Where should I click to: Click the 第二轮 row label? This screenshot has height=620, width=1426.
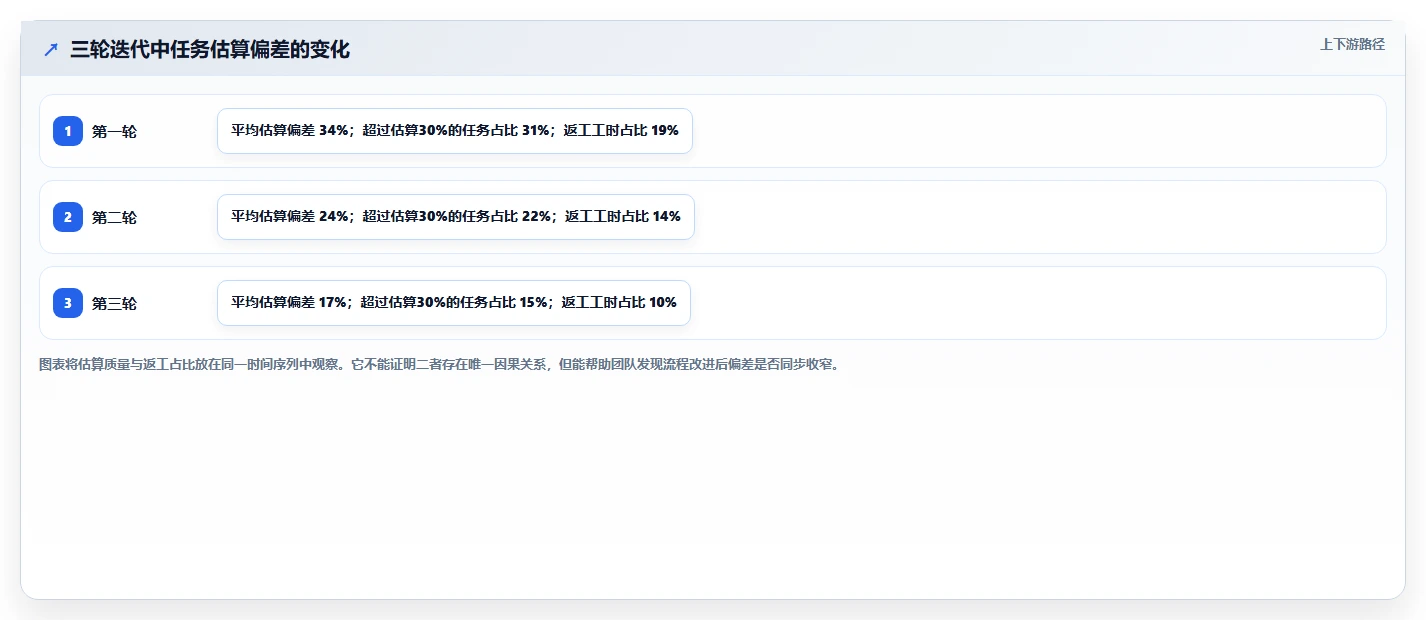114,217
